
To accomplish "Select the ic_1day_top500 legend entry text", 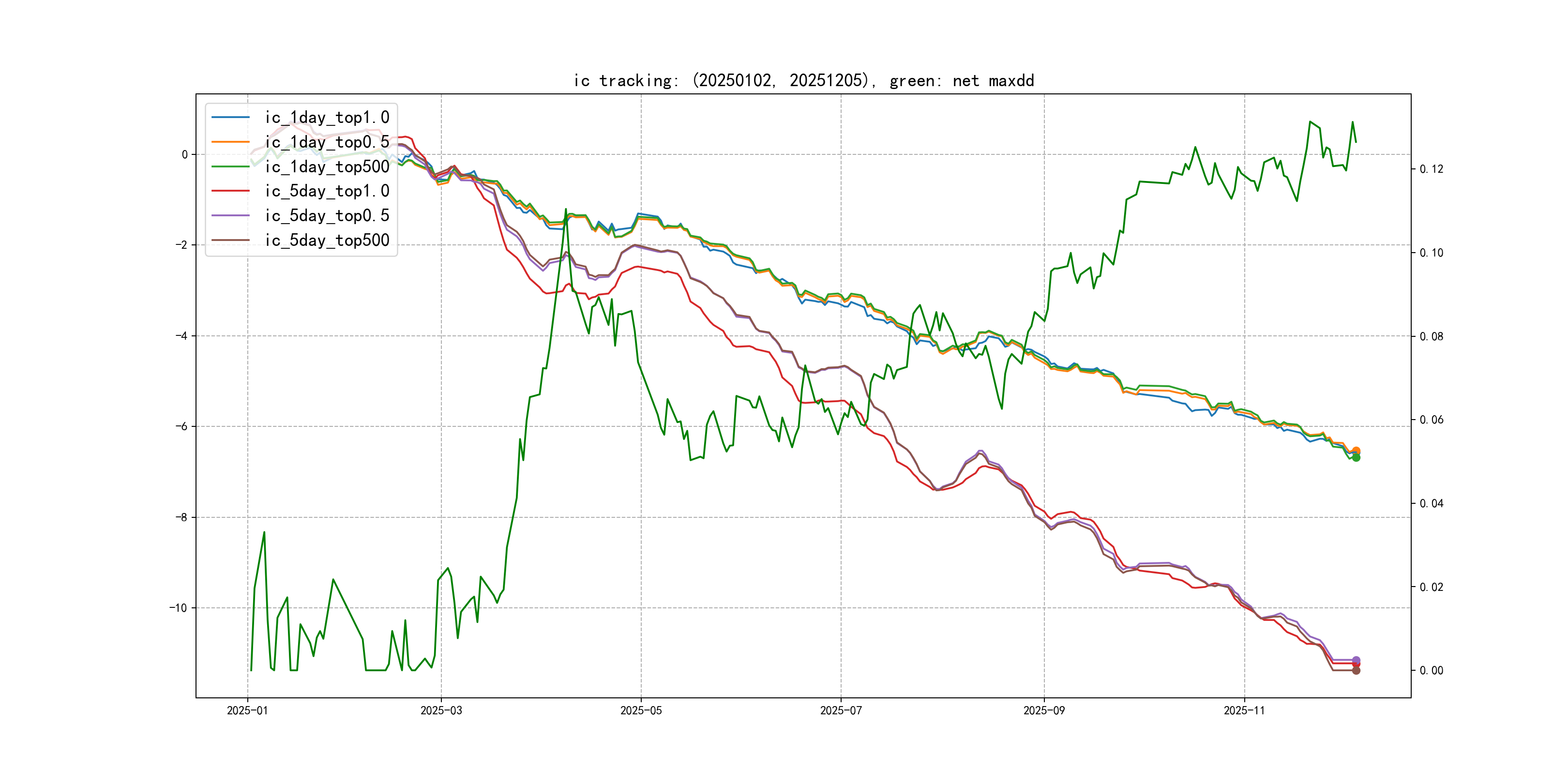I will pos(327,167).
